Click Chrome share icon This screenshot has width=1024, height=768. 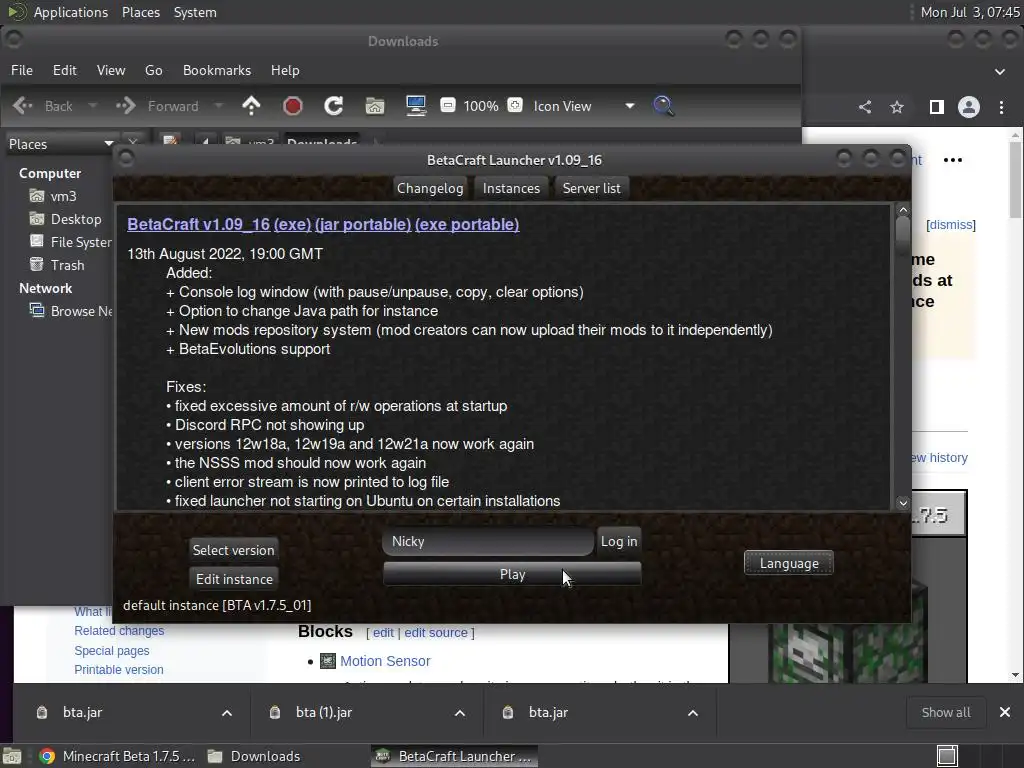click(x=865, y=106)
